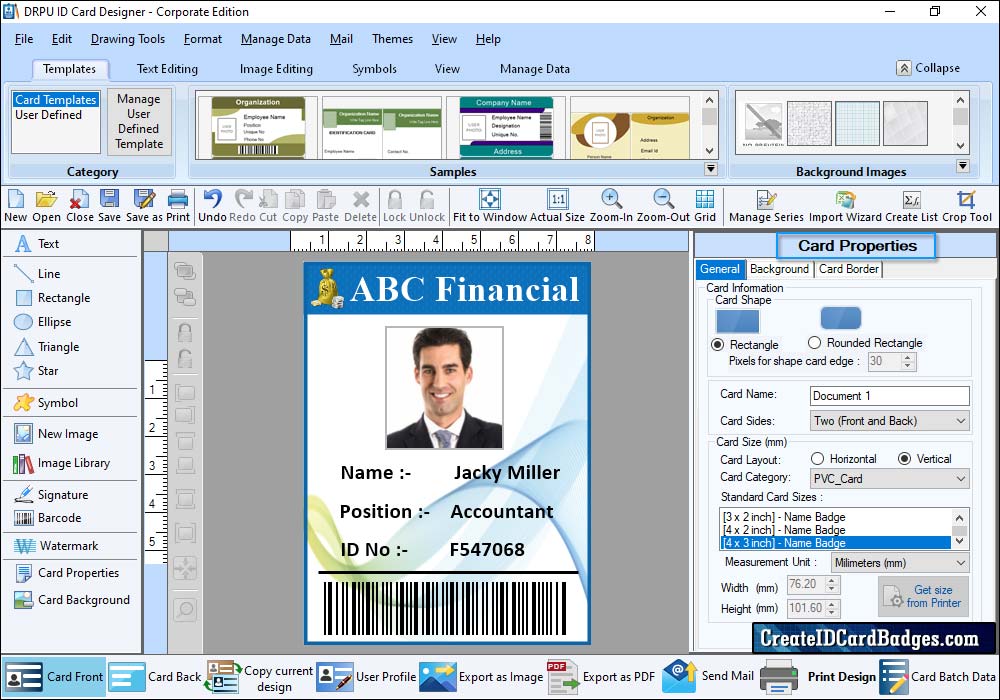Image resolution: width=1000 pixels, height=700 pixels.
Task: Open the File menu
Action: (24, 39)
